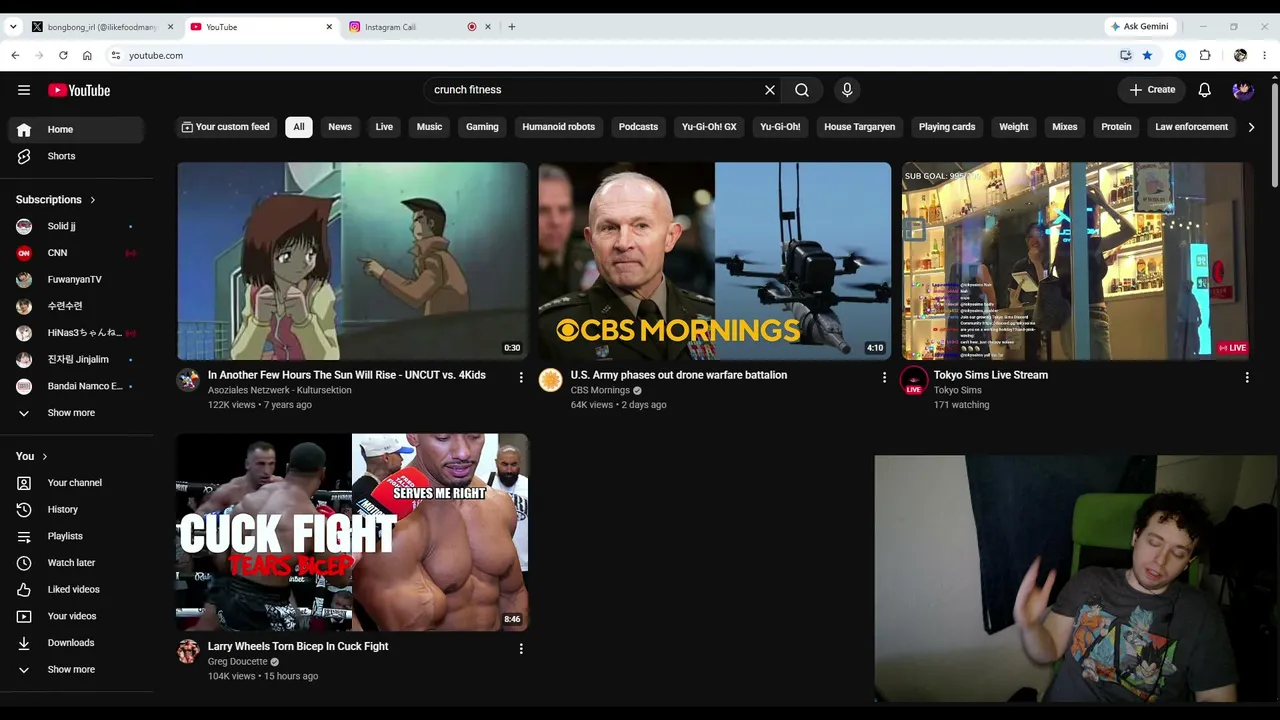Select the Yu-Gi-Oh! GX filter chip
Screen dimensions: 1280x720
tap(709, 127)
